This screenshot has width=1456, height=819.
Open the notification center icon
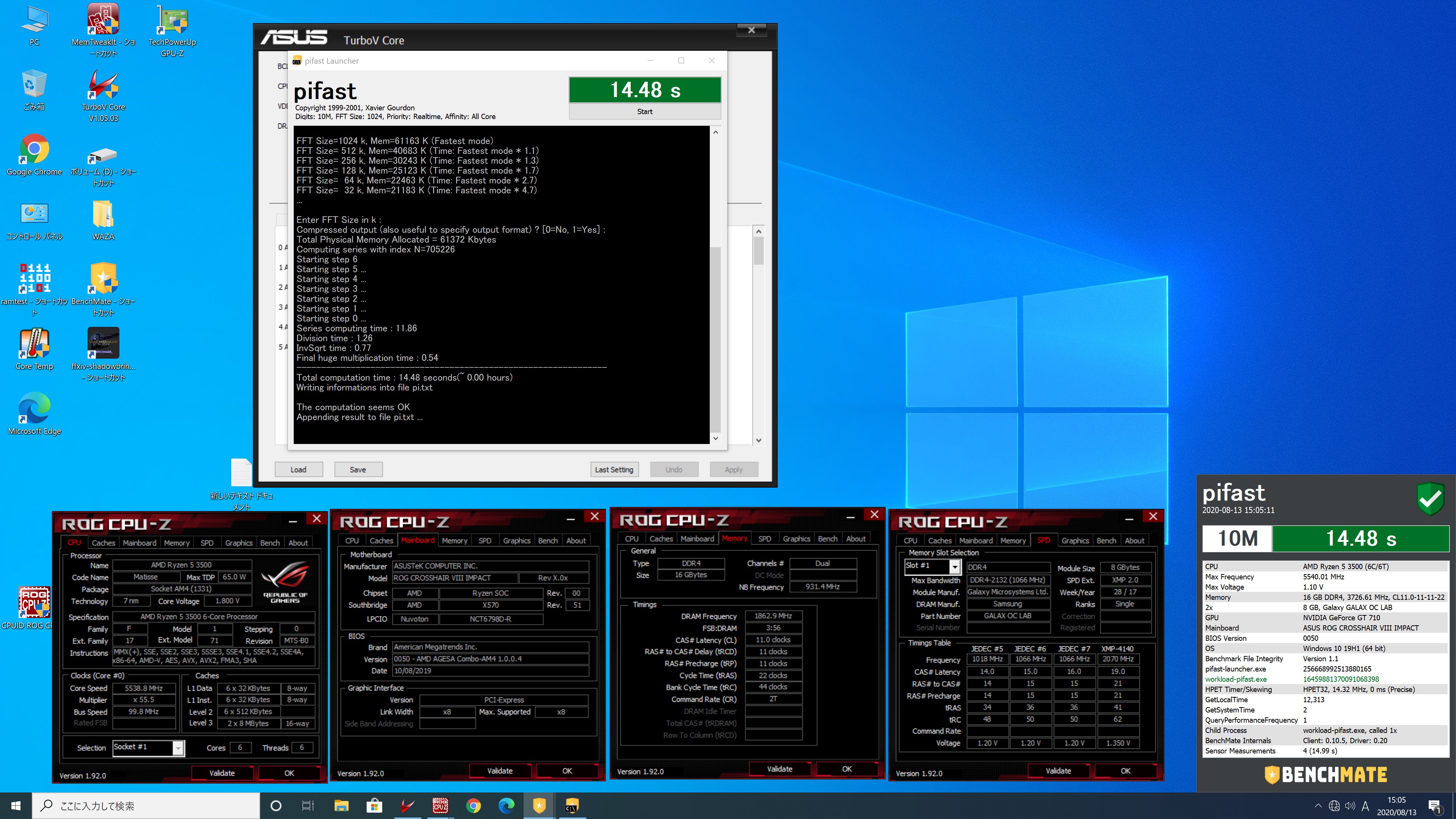pyautogui.click(x=1434, y=806)
